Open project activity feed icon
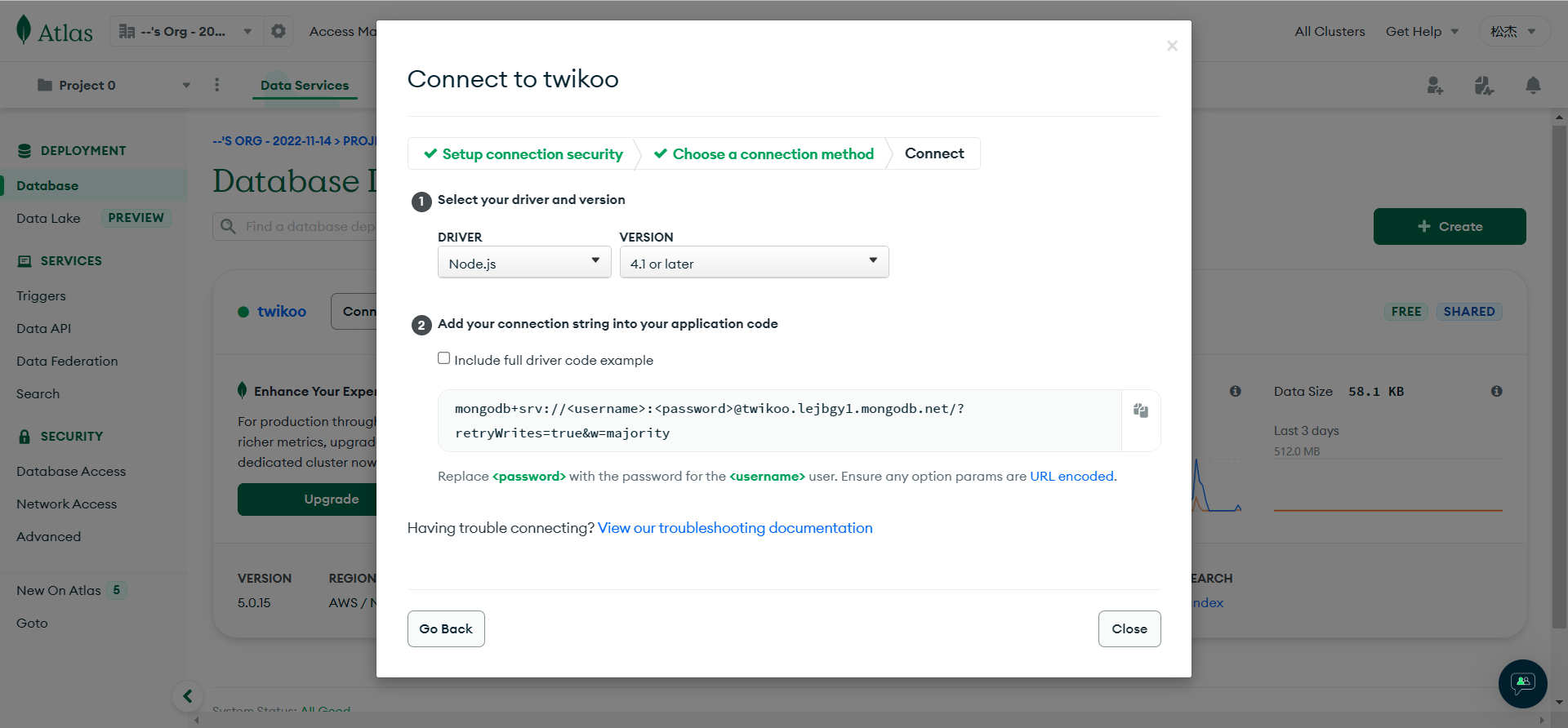This screenshot has width=1568, height=728. pyautogui.click(x=1484, y=85)
